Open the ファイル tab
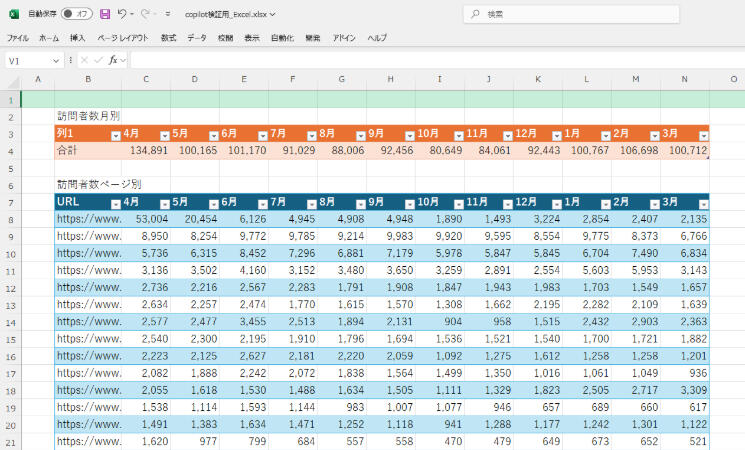This screenshot has height=450, width=745. (18, 38)
